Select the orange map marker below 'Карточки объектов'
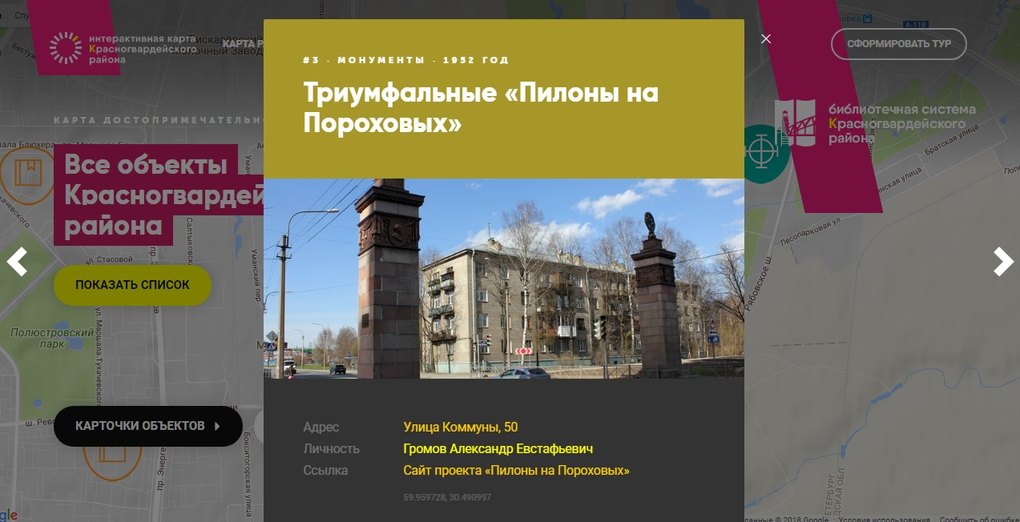1020x522 pixels. 112,463
